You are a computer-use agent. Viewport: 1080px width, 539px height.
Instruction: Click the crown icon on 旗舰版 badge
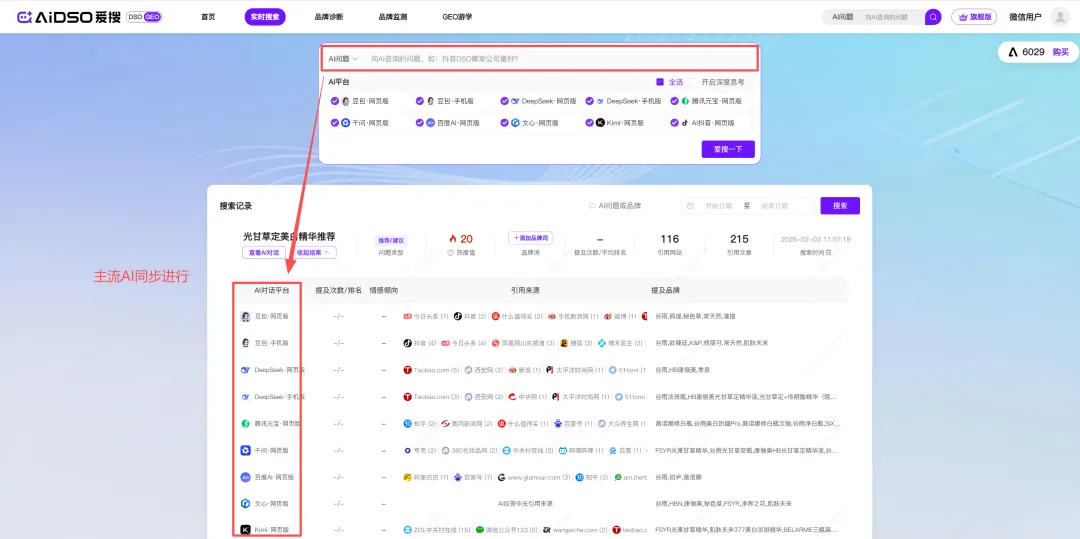point(963,17)
